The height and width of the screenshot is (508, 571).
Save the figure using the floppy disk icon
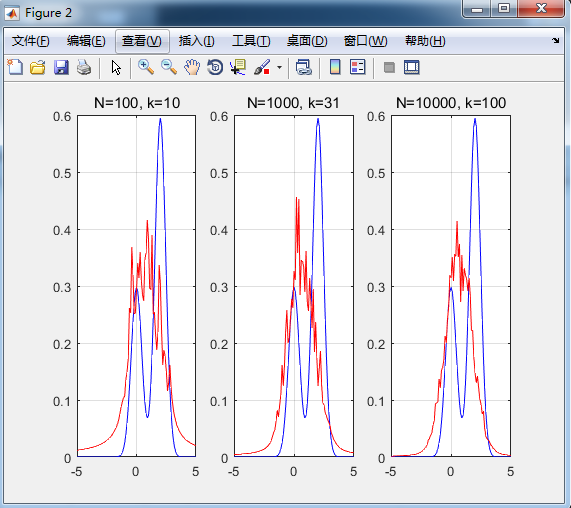(61, 67)
